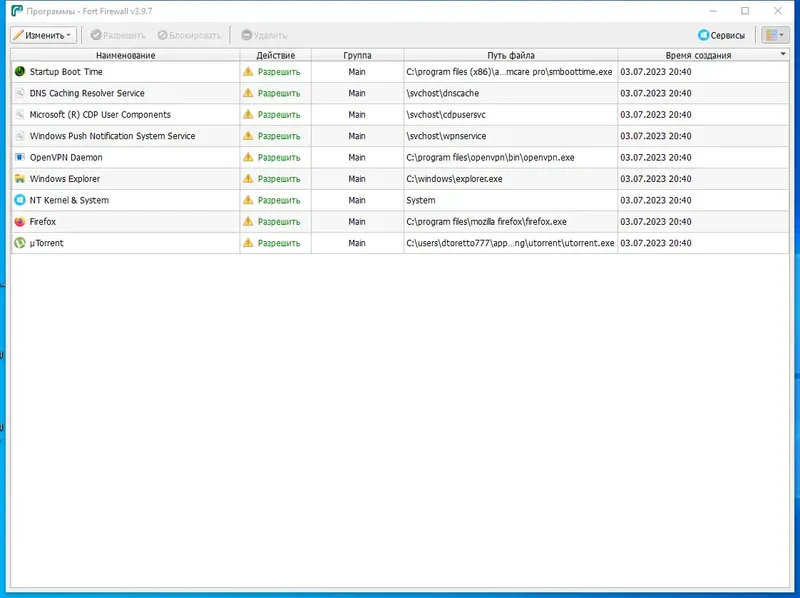Open the colored grid options dropdown
The height and width of the screenshot is (598, 800).
[774, 35]
